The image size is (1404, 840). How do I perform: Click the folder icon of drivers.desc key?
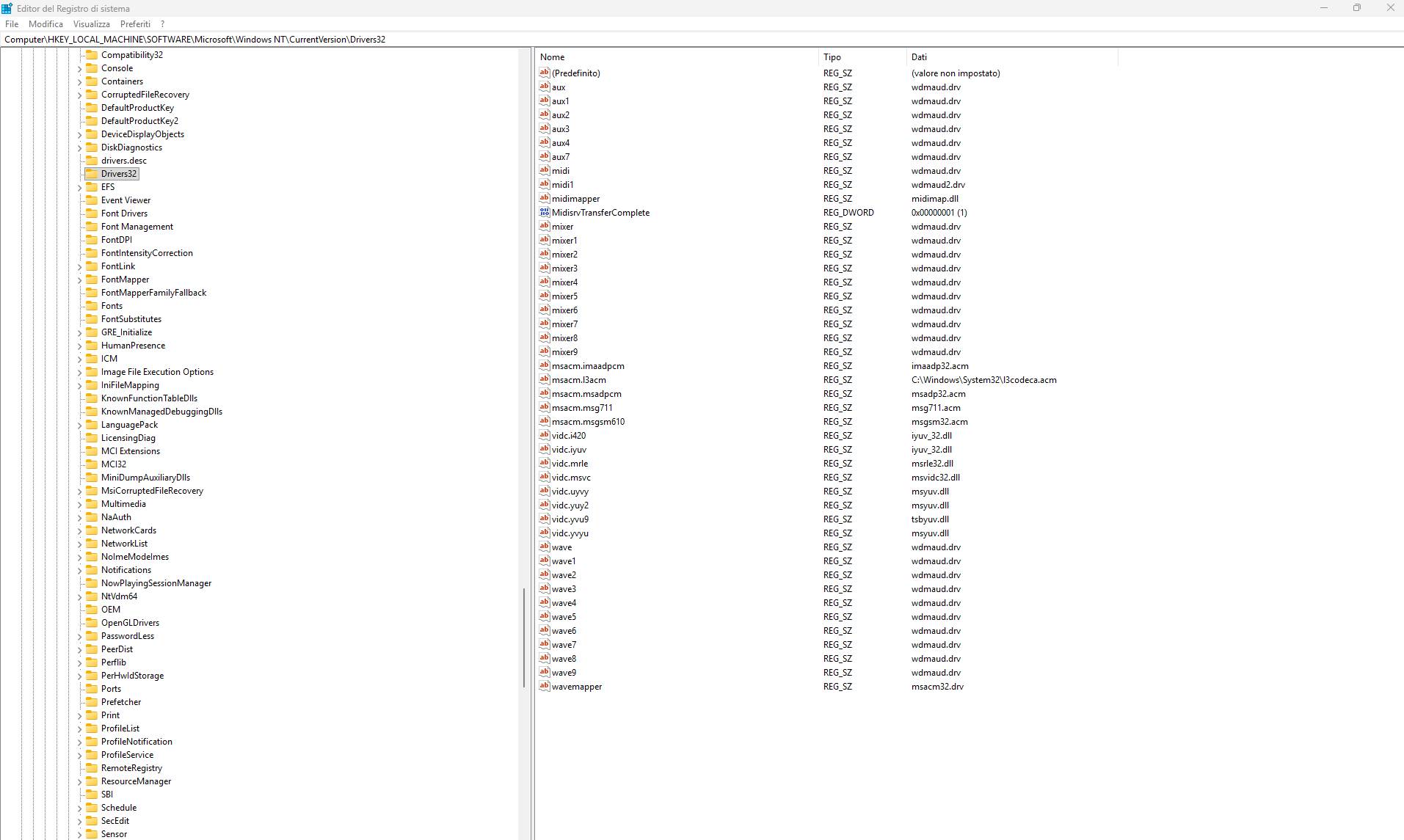(x=92, y=161)
